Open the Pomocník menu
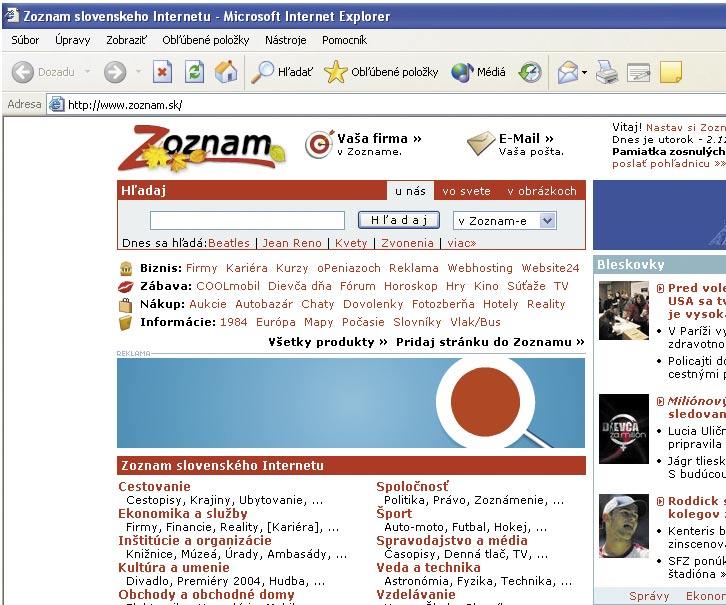This screenshot has height=605, width=726. [x=344, y=40]
